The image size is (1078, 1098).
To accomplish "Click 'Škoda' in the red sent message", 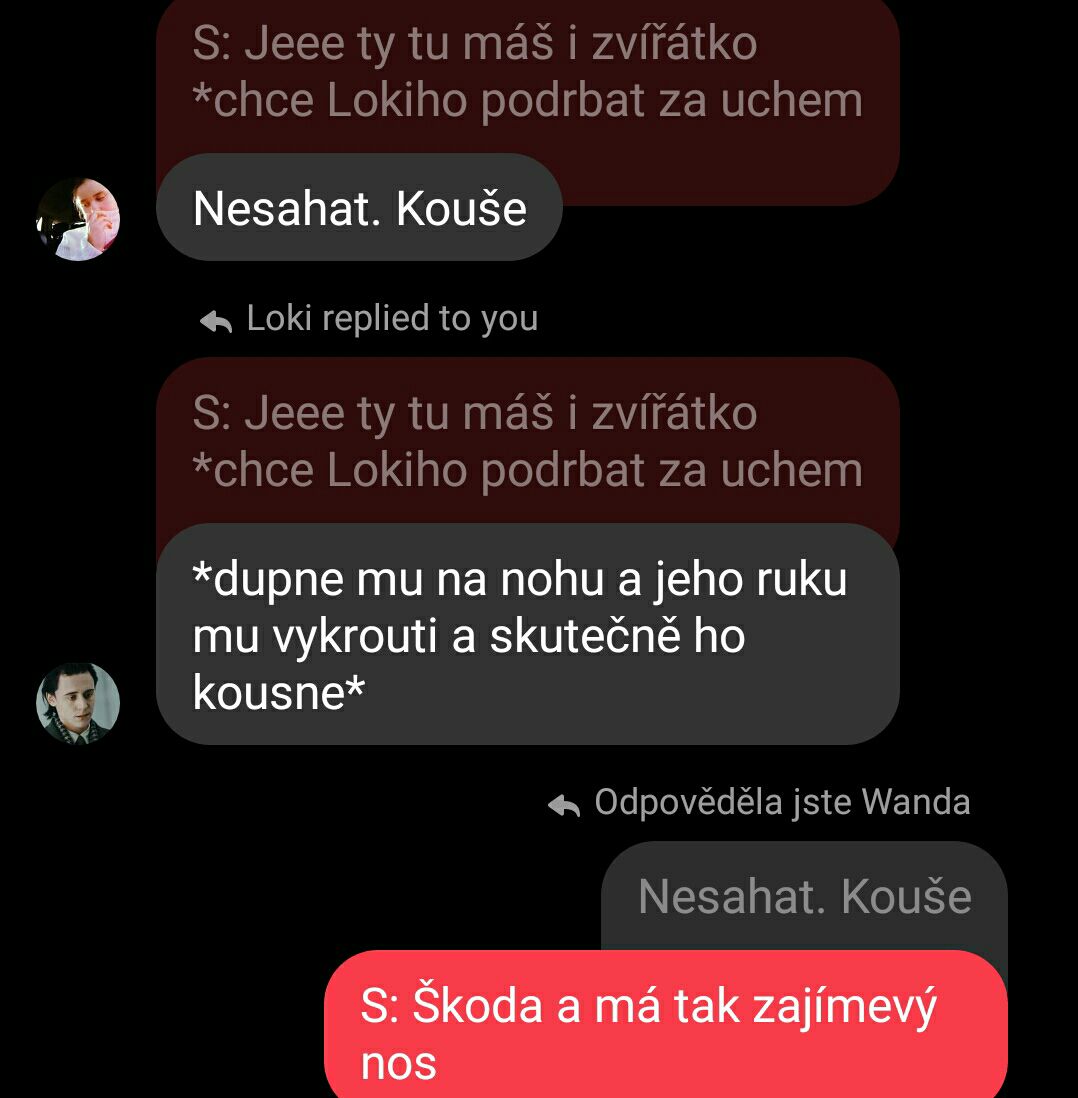I will 477,1004.
